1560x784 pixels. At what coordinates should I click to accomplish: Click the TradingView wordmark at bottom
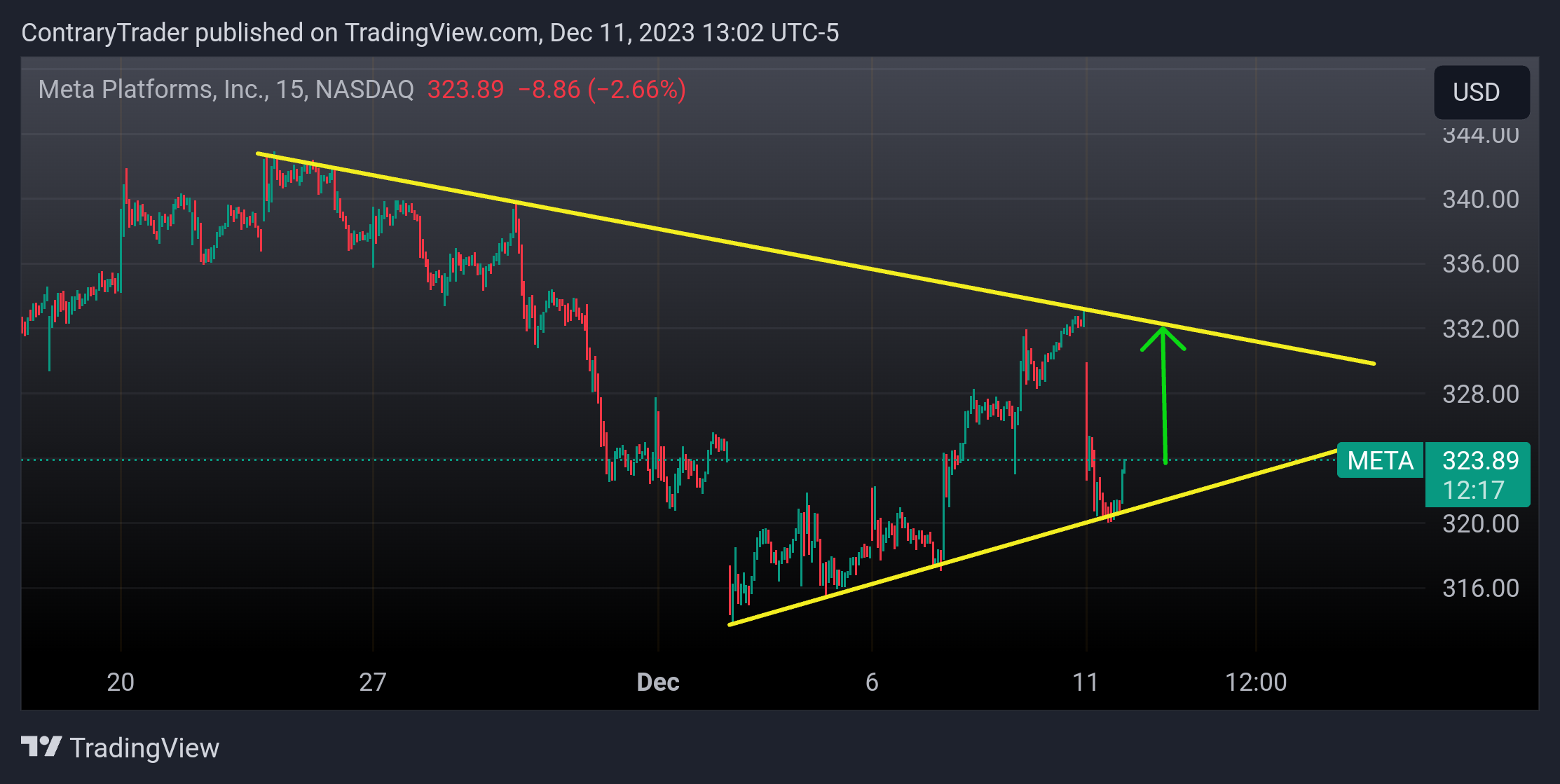click(144, 748)
